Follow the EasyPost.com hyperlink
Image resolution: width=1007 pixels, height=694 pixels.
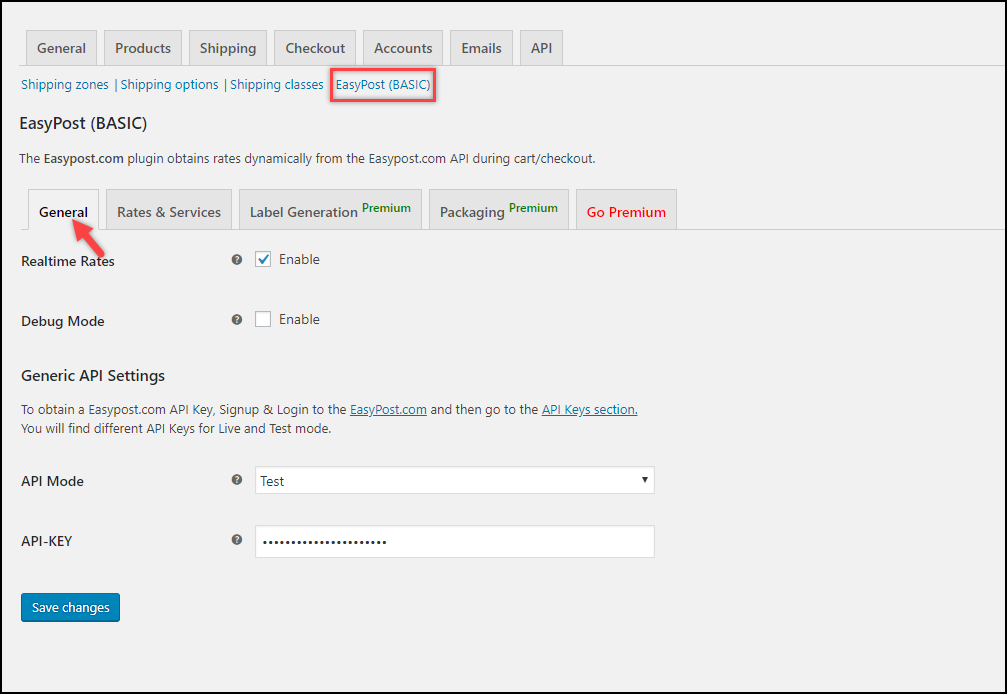(388, 410)
